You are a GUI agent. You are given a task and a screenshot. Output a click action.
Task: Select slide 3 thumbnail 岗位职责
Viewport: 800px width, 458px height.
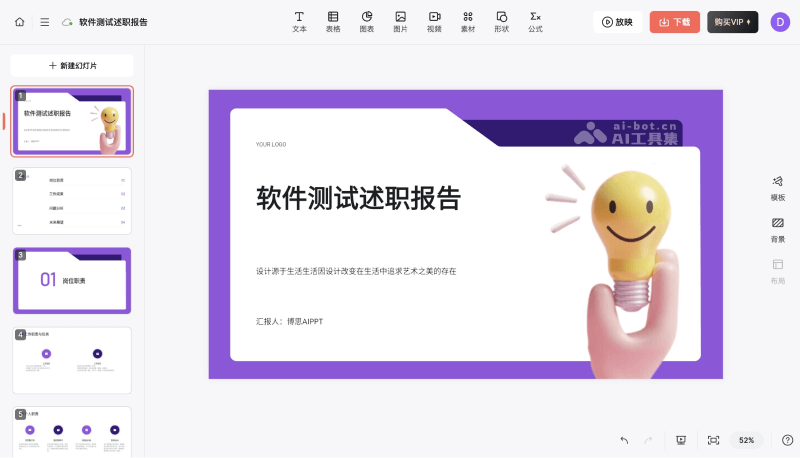tap(72, 280)
